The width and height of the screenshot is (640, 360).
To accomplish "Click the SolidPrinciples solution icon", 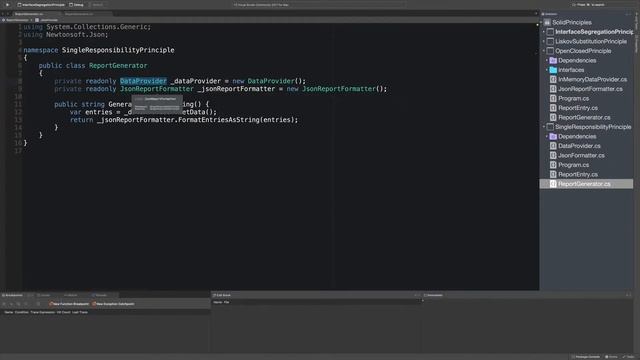I will click(x=547, y=22).
